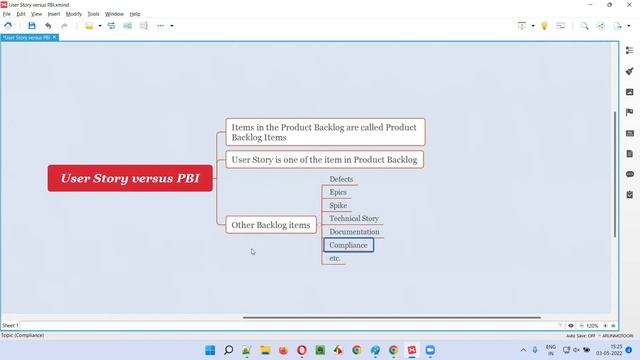Select the etc. subtopic
Viewport: 640px width, 360px height.
click(335, 258)
